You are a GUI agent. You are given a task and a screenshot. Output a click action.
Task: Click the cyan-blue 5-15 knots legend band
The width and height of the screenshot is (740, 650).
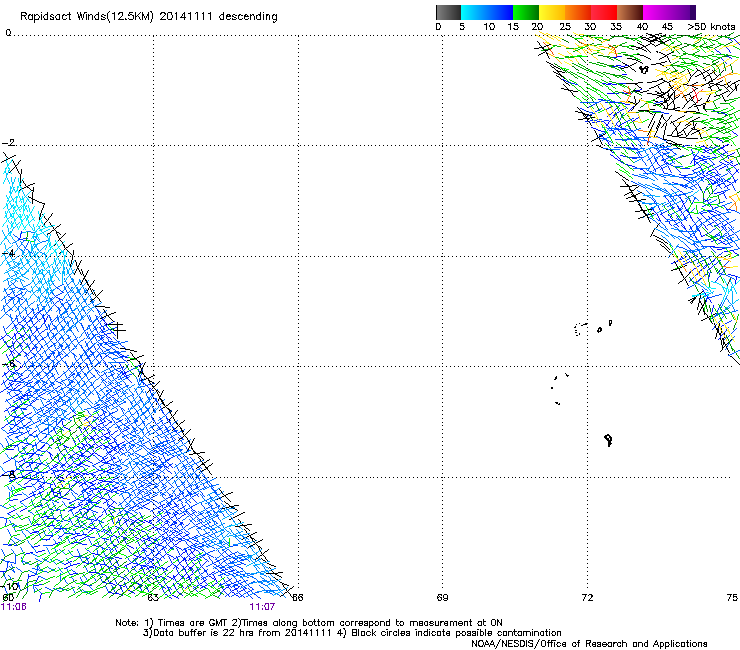pyautogui.click(x=487, y=12)
